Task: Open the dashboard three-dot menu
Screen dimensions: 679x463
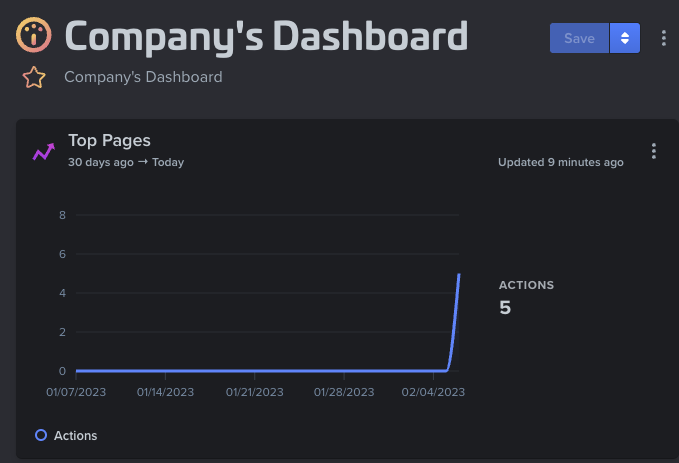Action: (x=664, y=38)
